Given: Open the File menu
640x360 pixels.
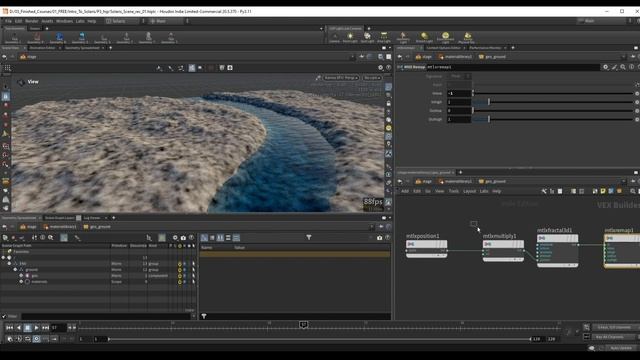Looking at the screenshot, I should [x=8, y=21].
